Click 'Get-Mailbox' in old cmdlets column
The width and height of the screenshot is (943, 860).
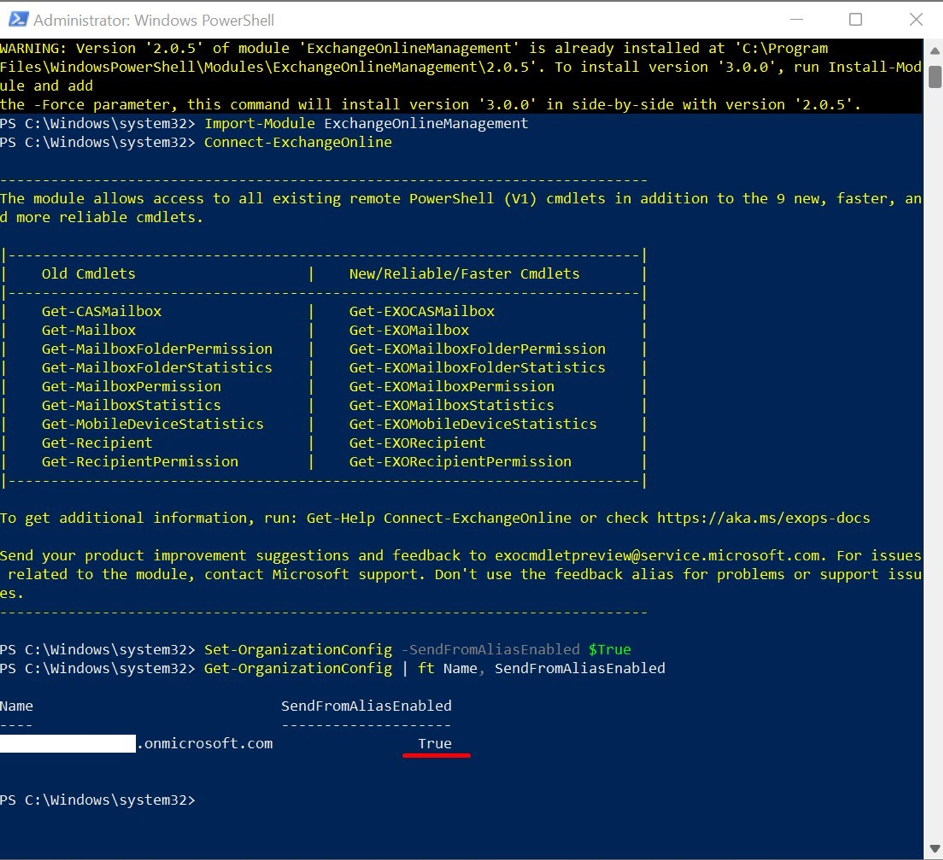click(x=88, y=330)
